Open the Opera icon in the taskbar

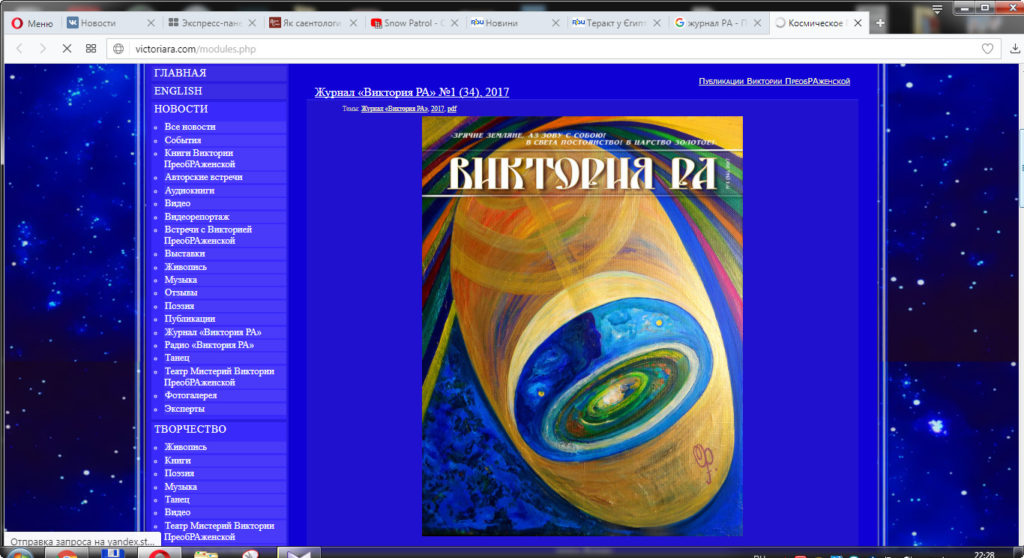point(159,554)
